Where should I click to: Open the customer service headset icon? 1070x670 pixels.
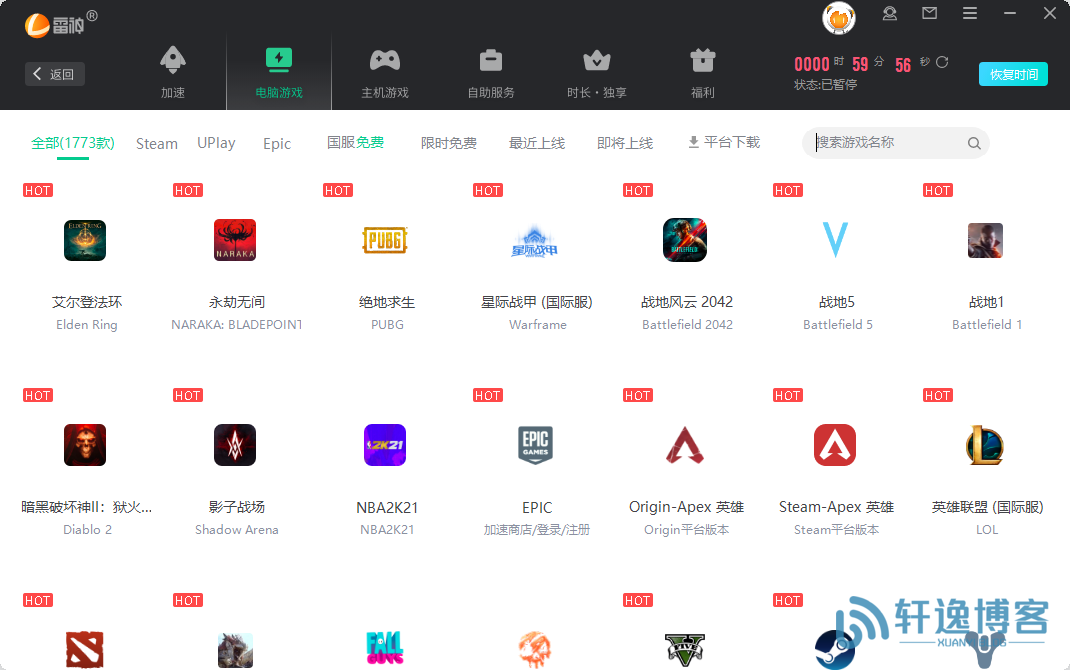coord(890,14)
